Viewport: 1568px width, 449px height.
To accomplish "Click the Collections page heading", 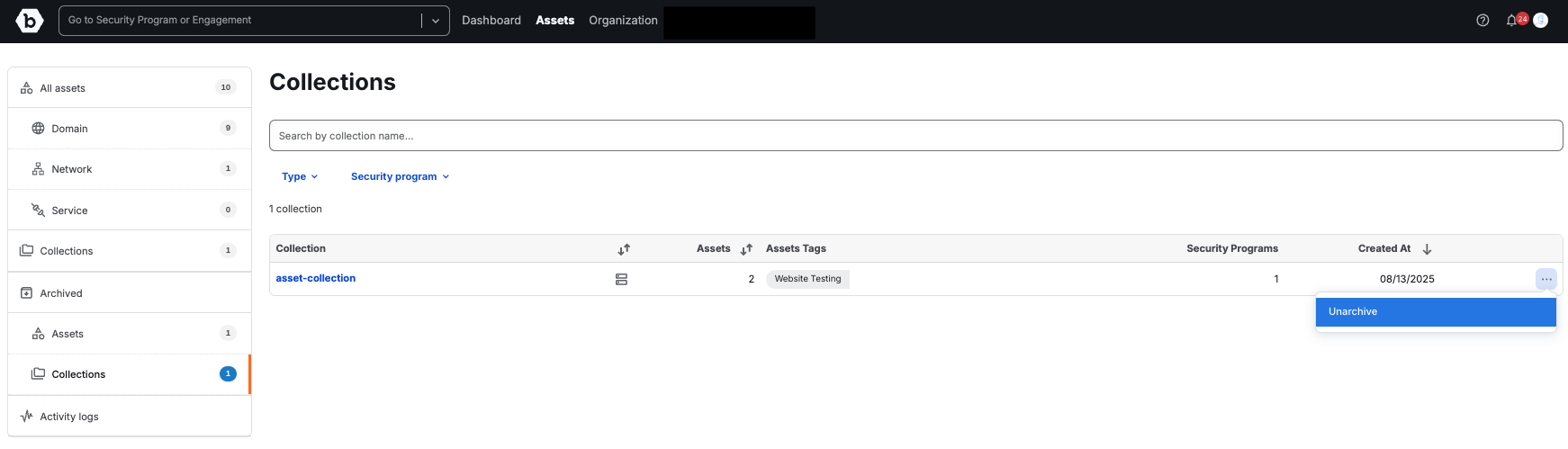I will (x=333, y=82).
